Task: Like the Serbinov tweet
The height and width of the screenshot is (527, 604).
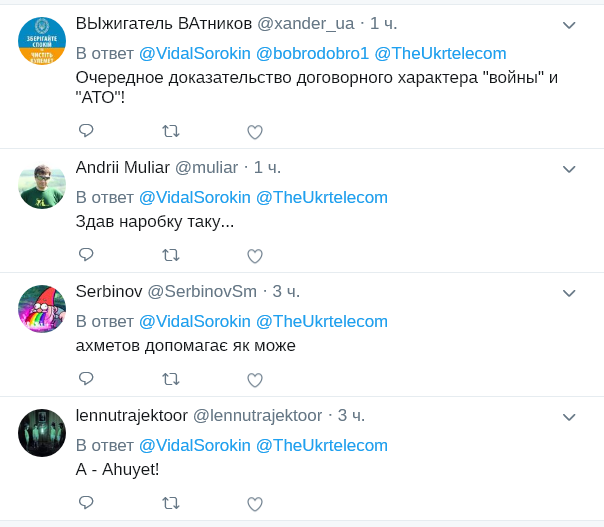Action: coord(254,380)
